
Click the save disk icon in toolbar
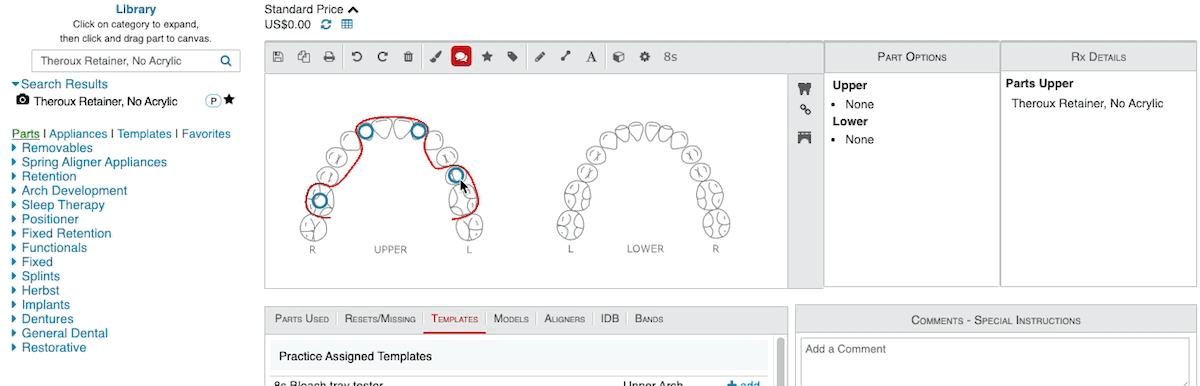(x=277, y=57)
